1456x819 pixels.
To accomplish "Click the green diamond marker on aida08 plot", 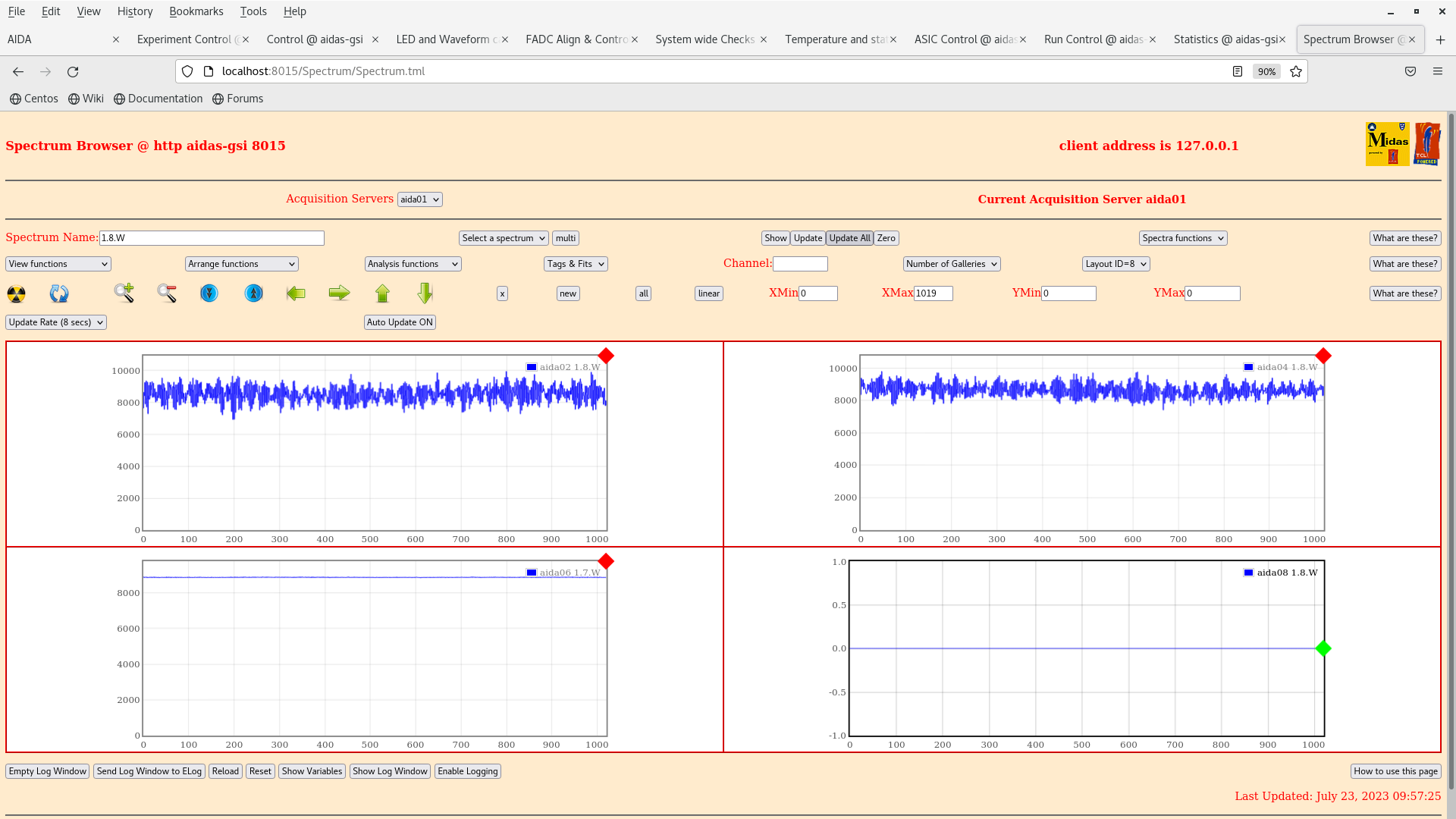I will point(1323,648).
